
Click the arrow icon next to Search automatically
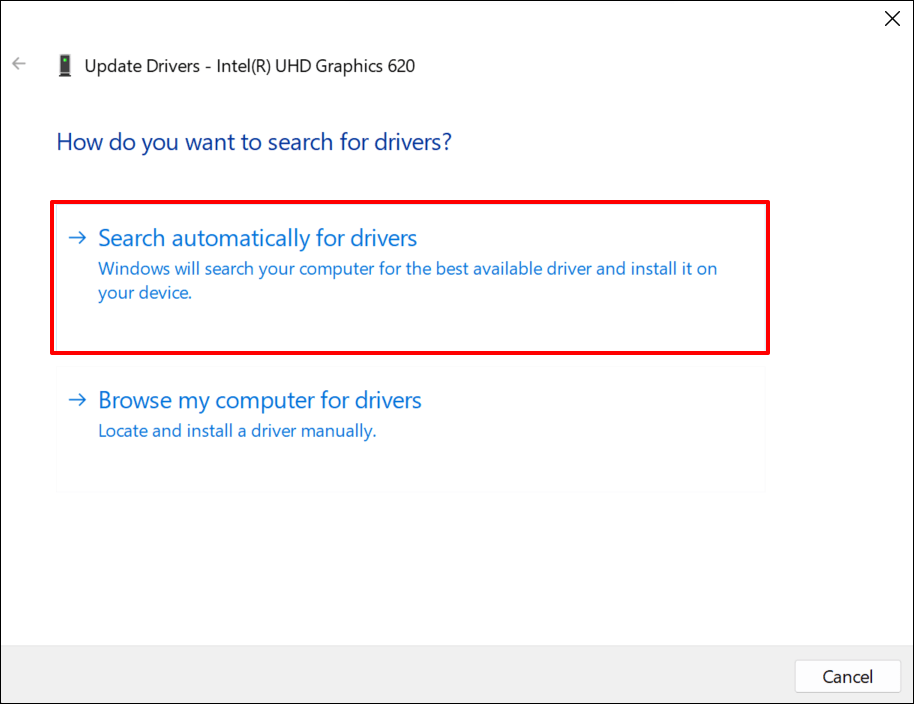(77, 238)
